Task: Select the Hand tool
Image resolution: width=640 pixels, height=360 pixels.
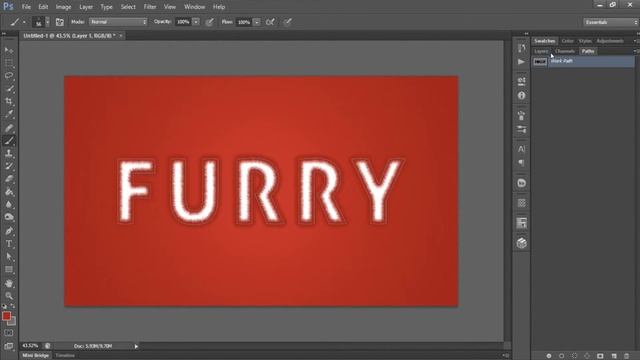Action: click(9, 283)
